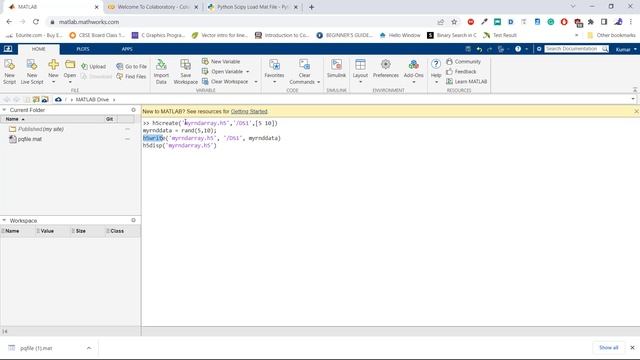Click the Search Documentation field
640x360 pixels.
(x=573, y=49)
